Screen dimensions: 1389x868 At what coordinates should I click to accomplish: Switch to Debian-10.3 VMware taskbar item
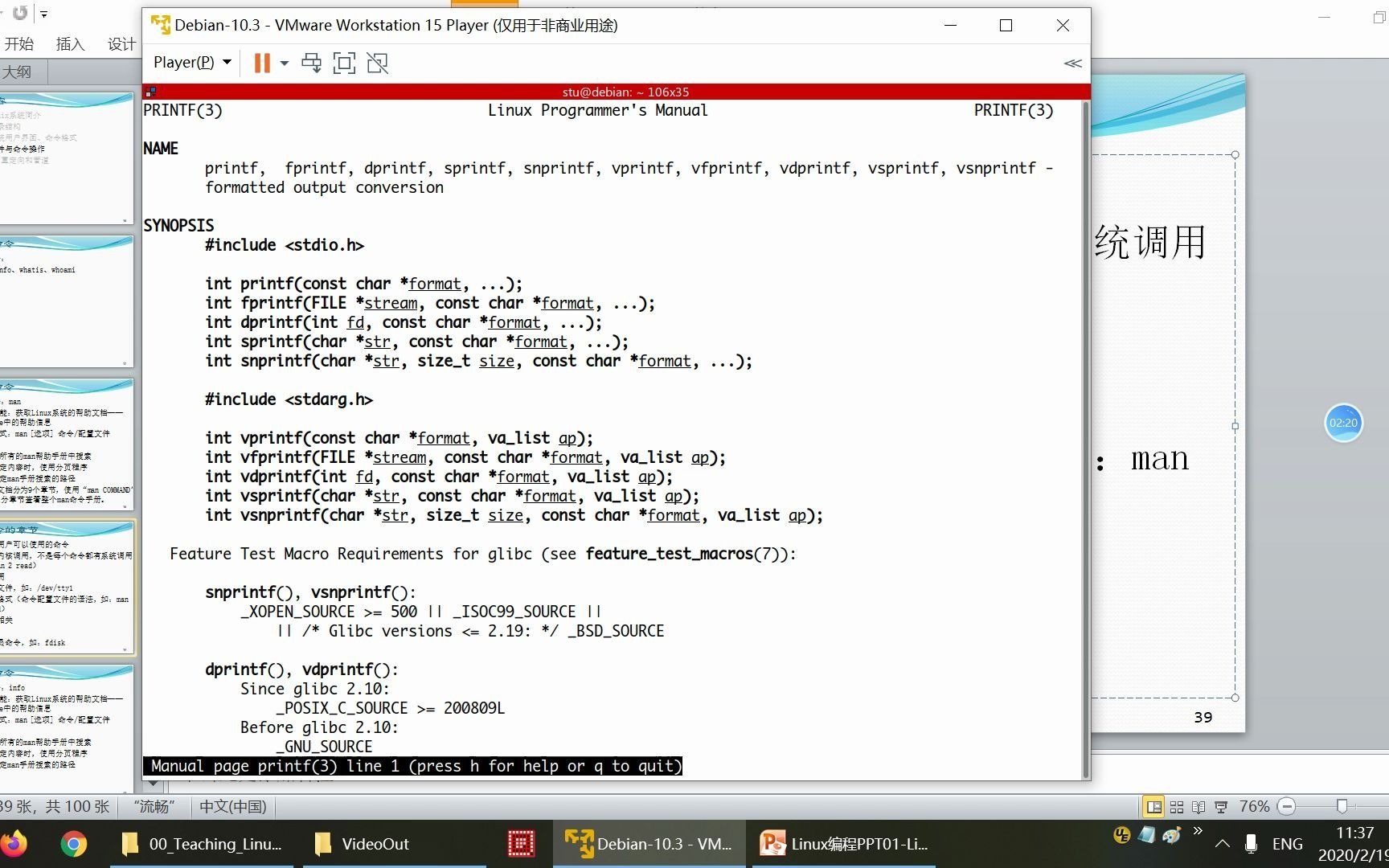tap(649, 844)
